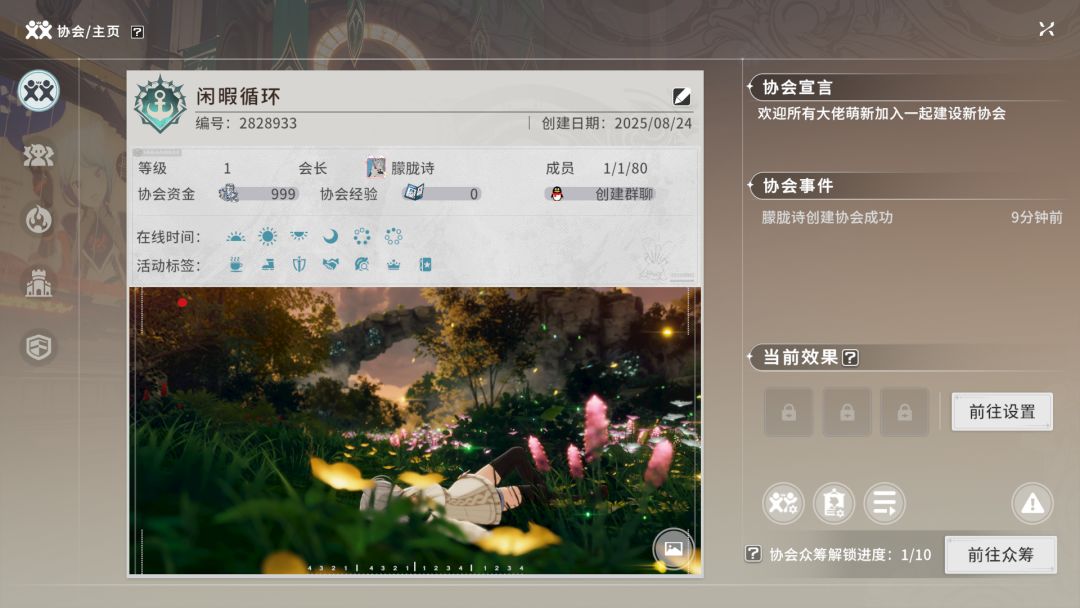This screenshot has width=1080, height=608.
Task: Click the guild experience book icon
Action: (x=413, y=193)
